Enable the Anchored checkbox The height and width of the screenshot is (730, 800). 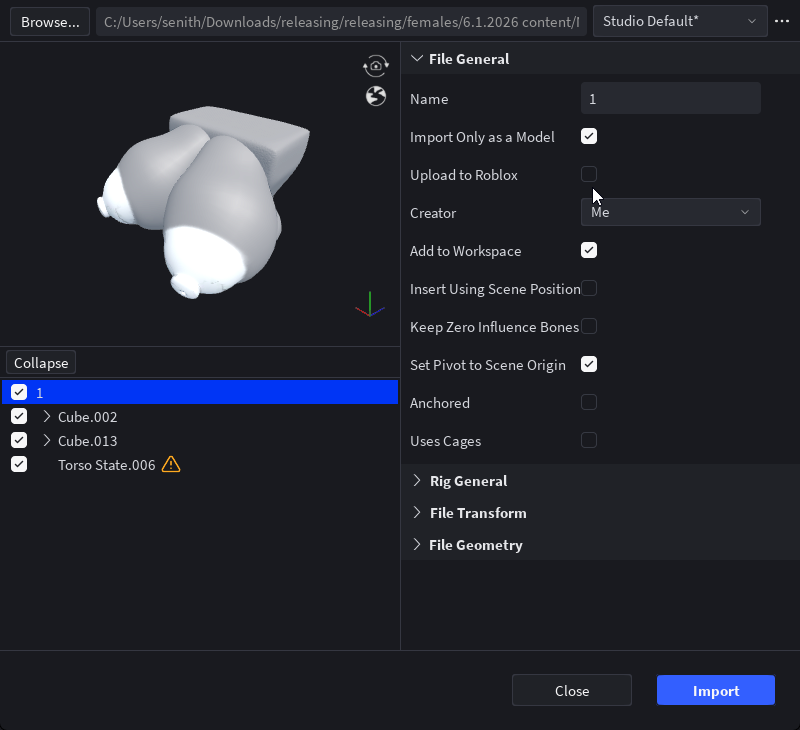click(x=589, y=402)
